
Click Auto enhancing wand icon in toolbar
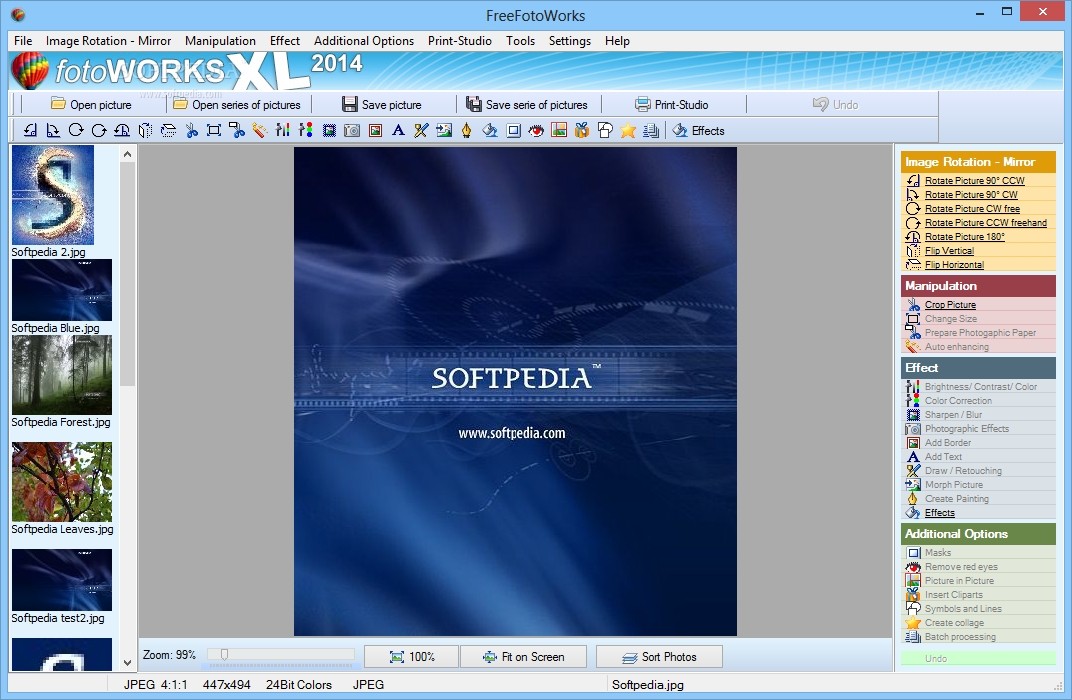pyautogui.click(x=260, y=130)
